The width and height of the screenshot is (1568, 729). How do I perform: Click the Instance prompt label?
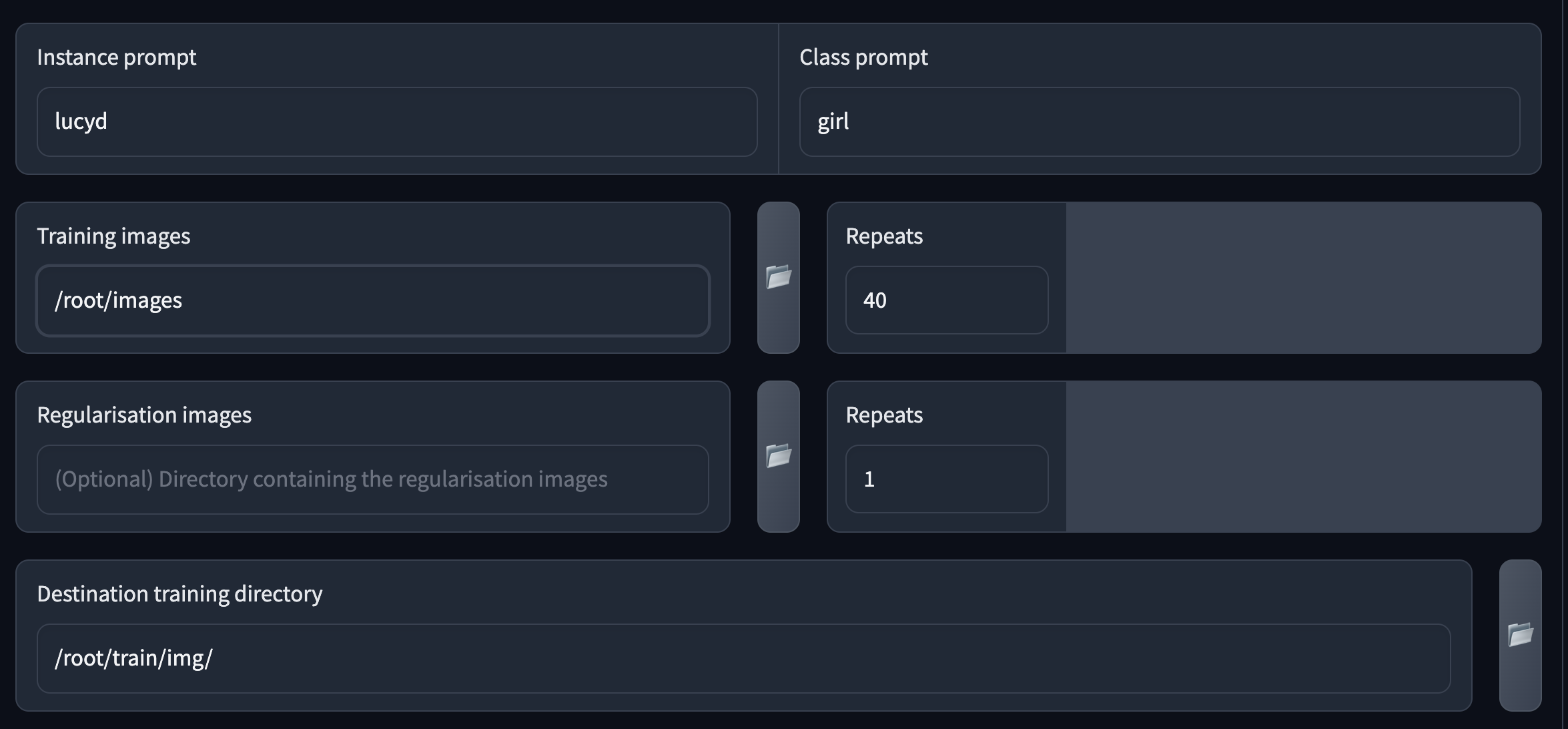[117, 57]
